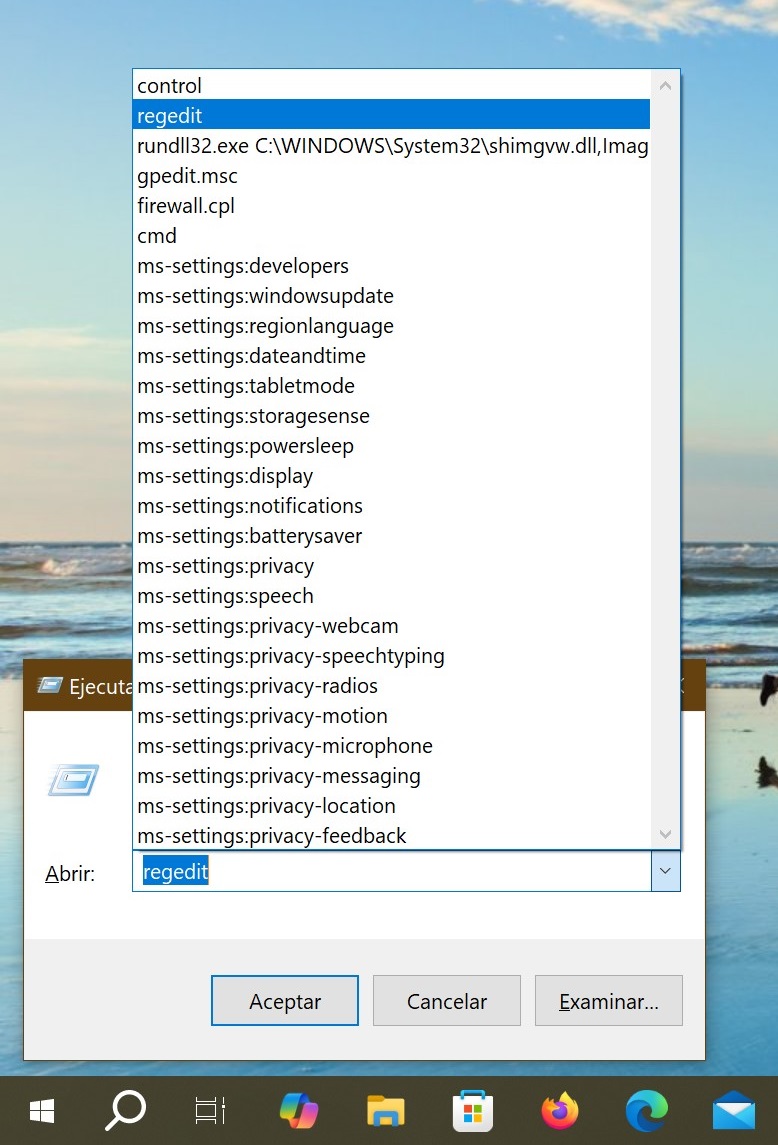Choose ms-settings:storagesense entry
The height and width of the screenshot is (1145, 778).
pyautogui.click(x=392, y=415)
